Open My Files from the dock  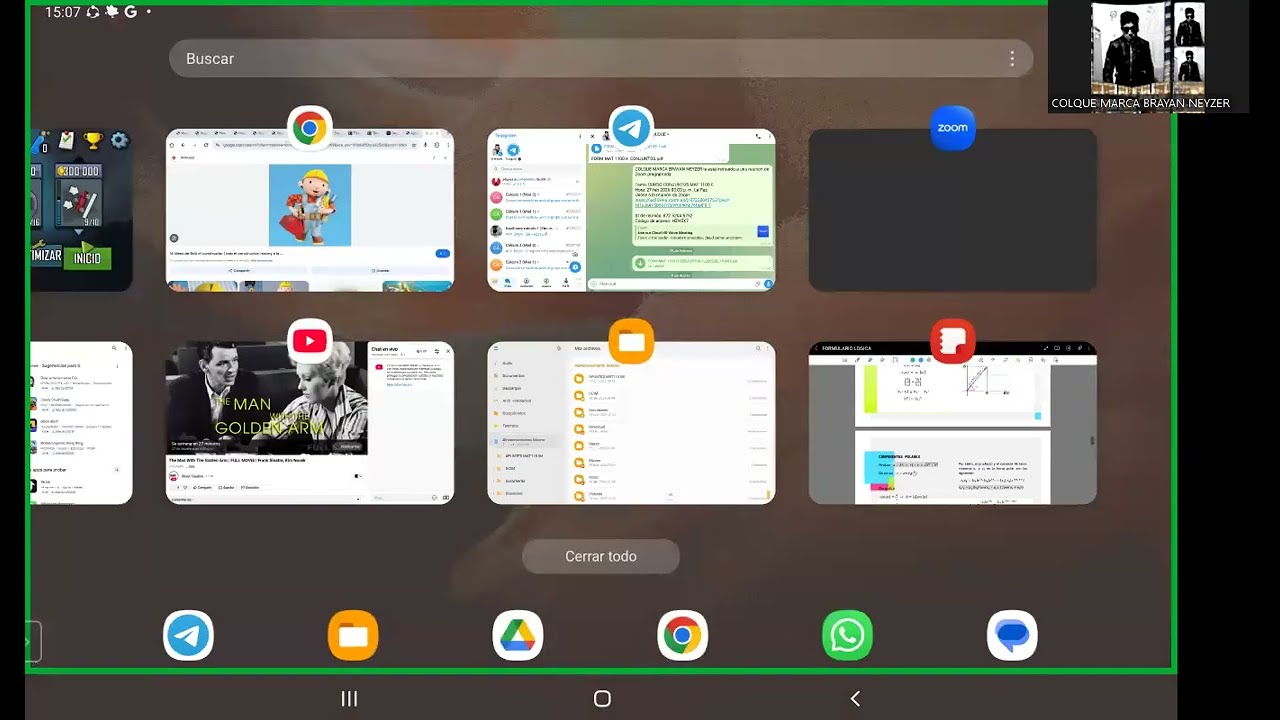353,636
